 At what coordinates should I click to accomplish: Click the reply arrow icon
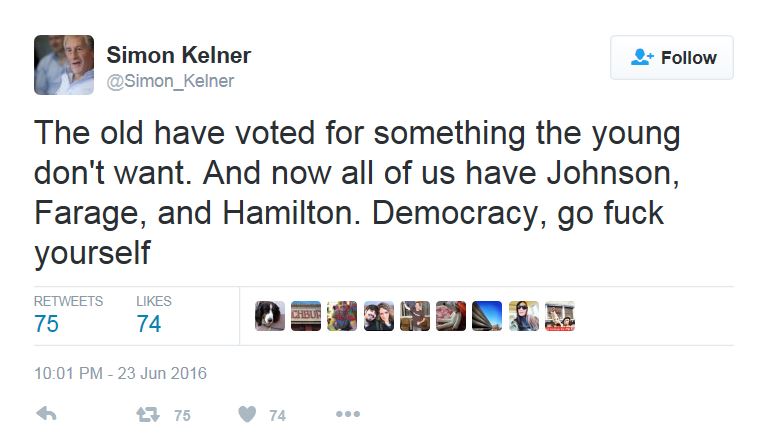(x=45, y=415)
